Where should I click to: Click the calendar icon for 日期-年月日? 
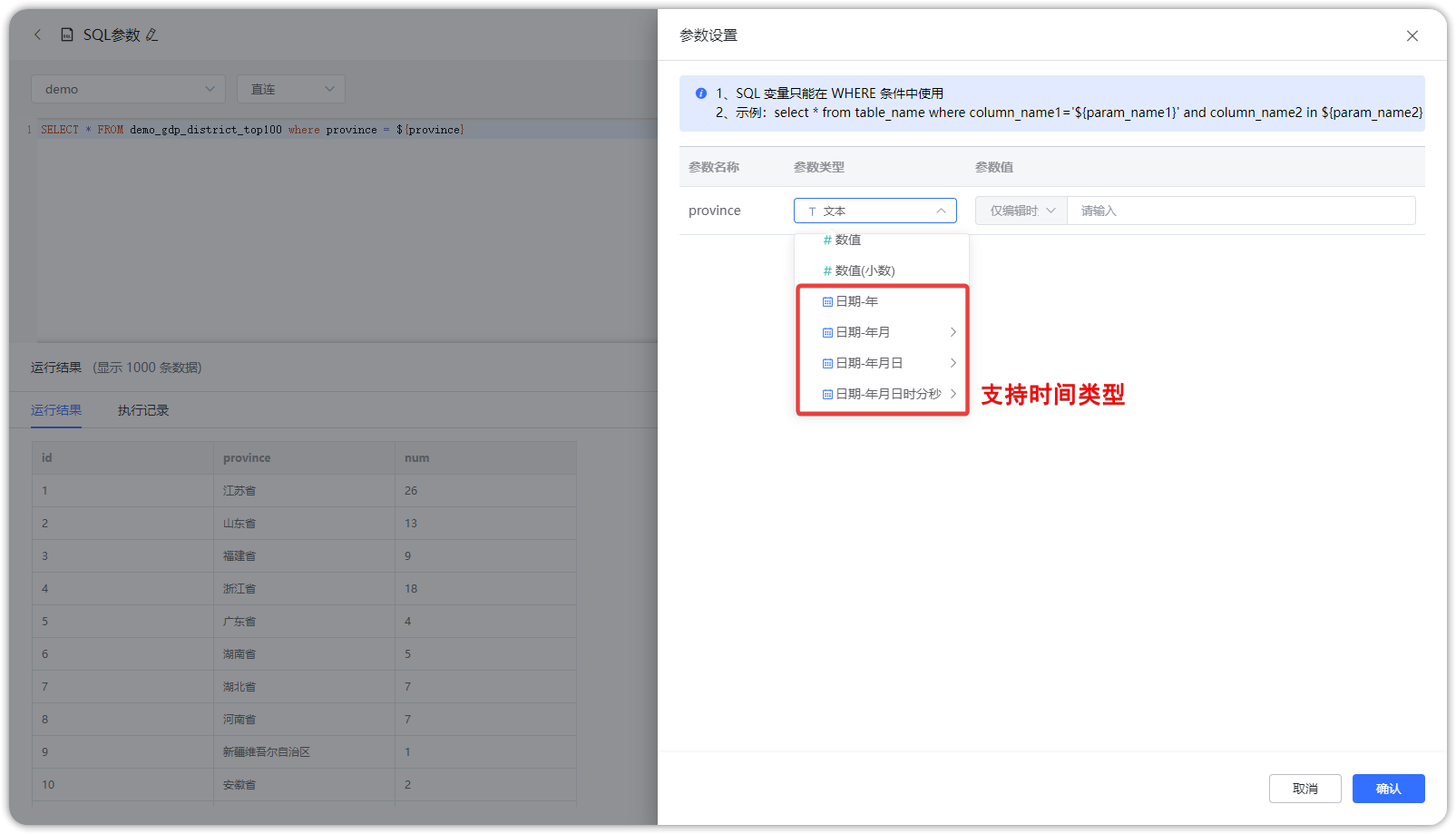point(827,363)
